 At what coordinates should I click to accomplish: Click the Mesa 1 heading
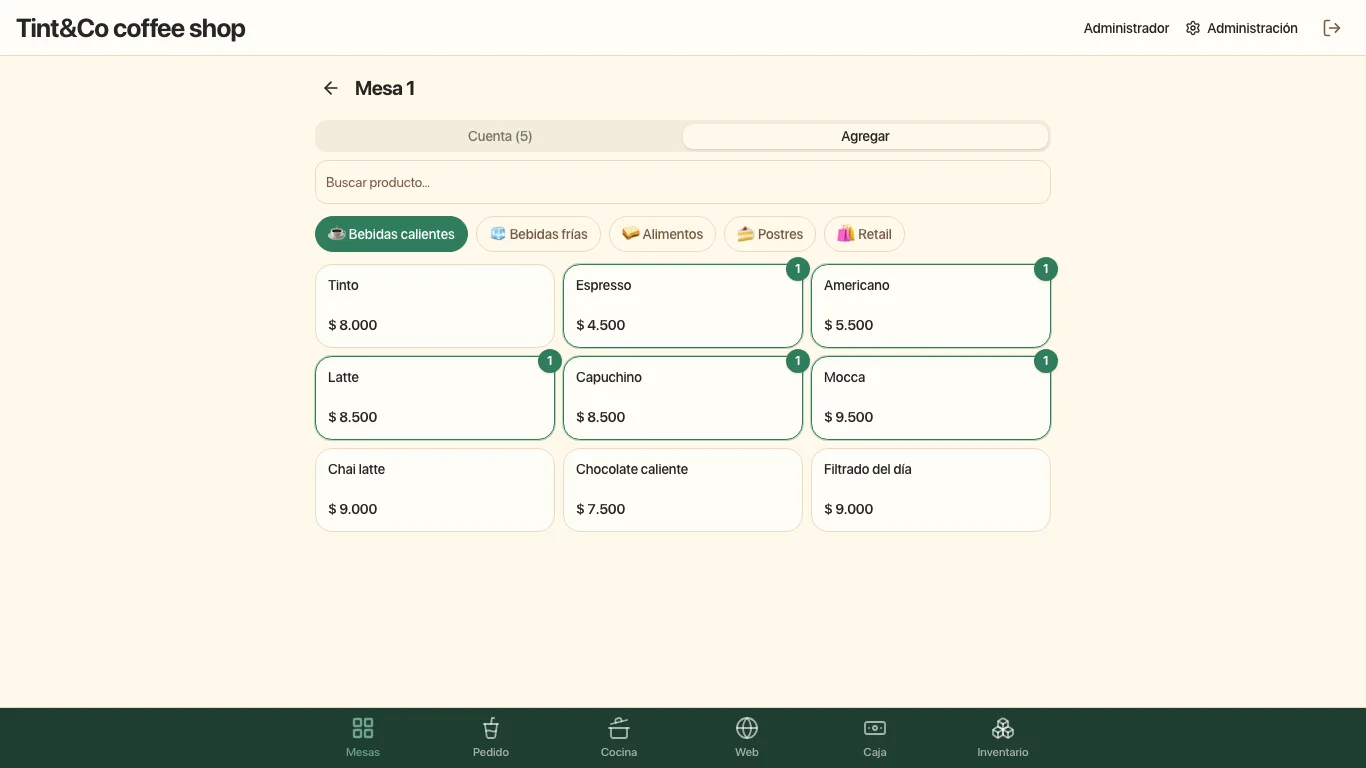pos(385,88)
